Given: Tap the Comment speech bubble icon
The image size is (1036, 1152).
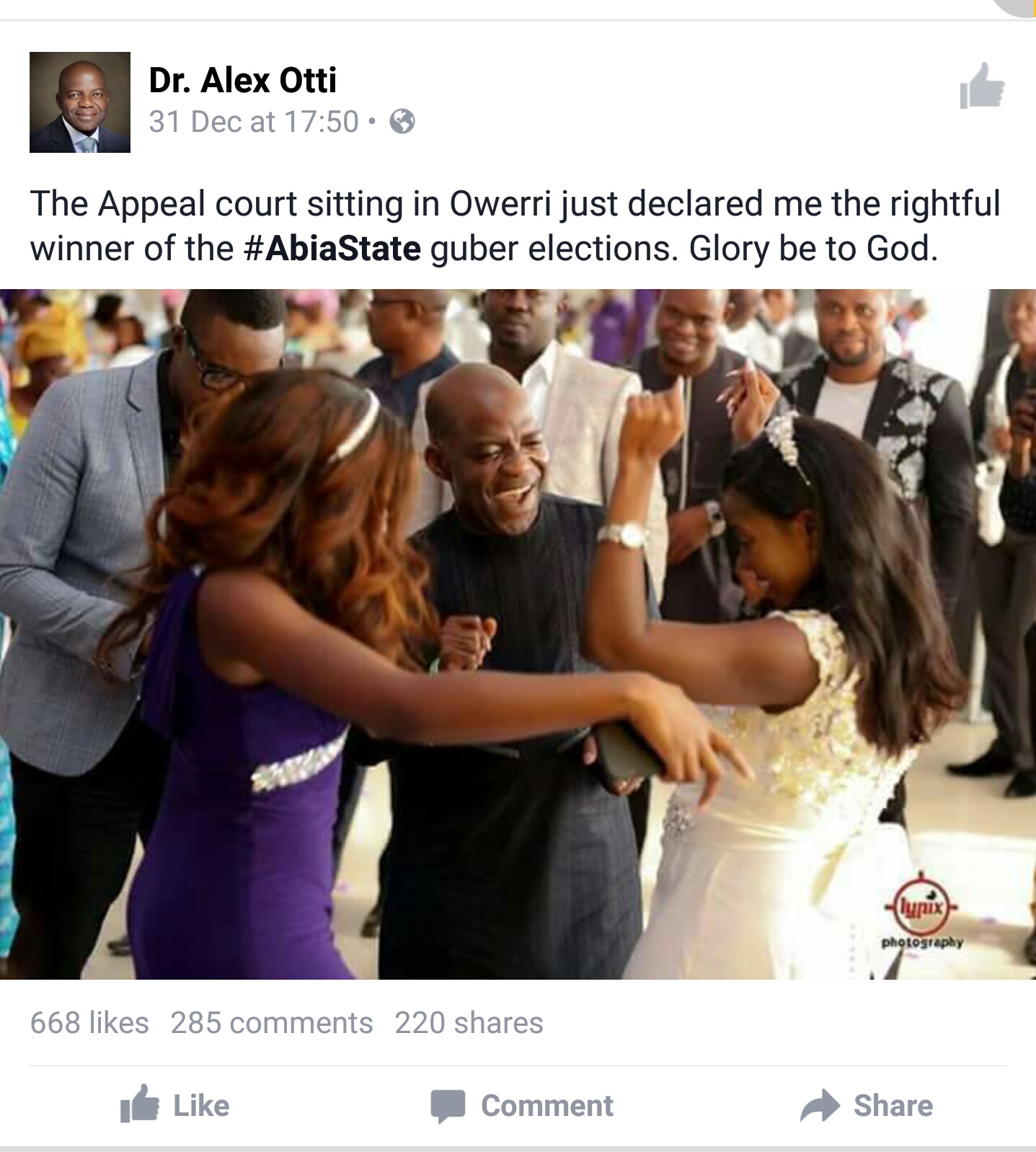Looking at the screenshot, I should [x=448, y=1106].
